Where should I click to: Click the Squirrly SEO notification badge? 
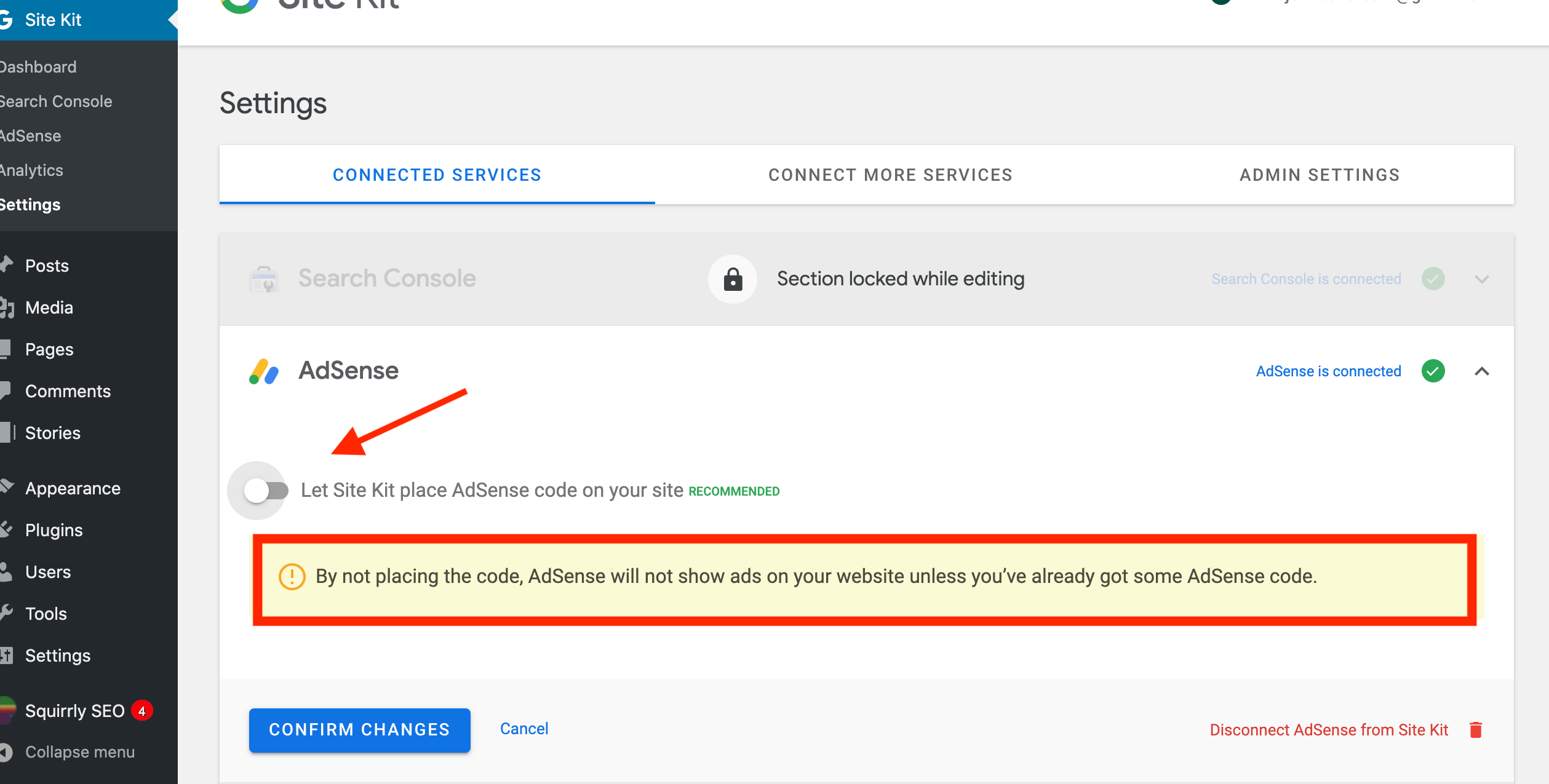coord(142,711)
